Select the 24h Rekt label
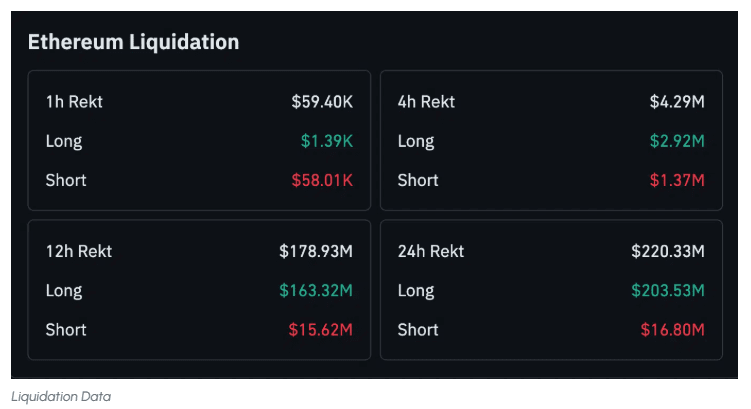Screen dimensions: 751x409 tap(431, 251)
